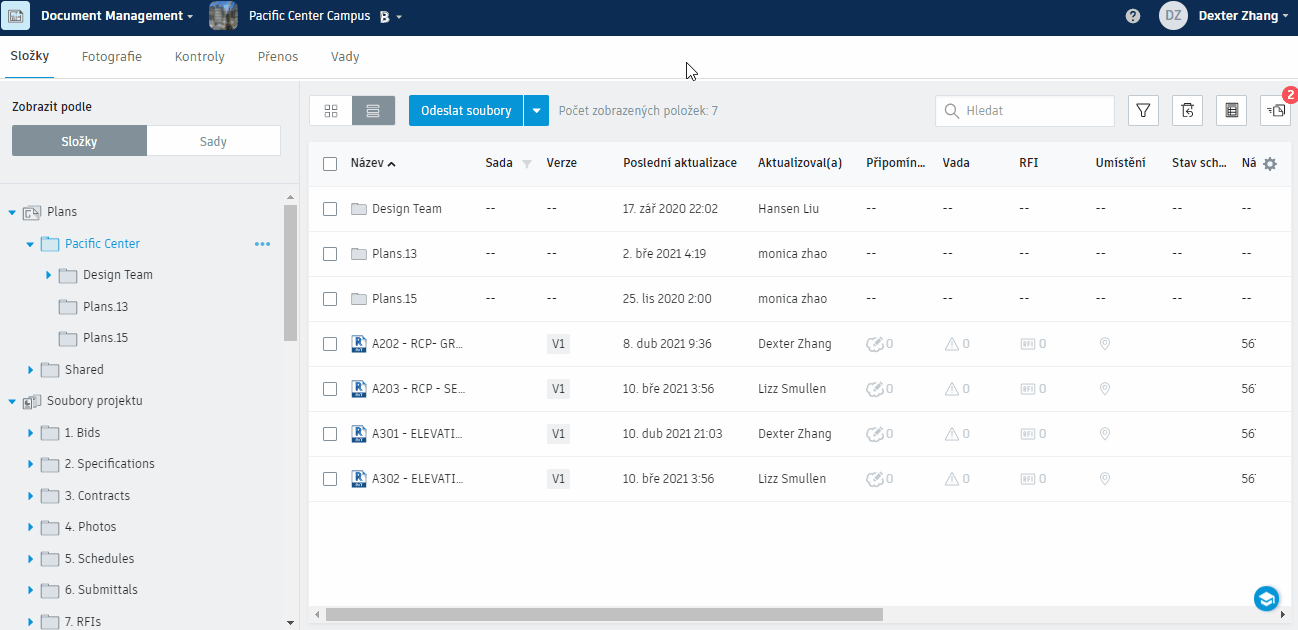Select the Sady view toggle
The image size is (1298, 630).
tap(213, 141)
